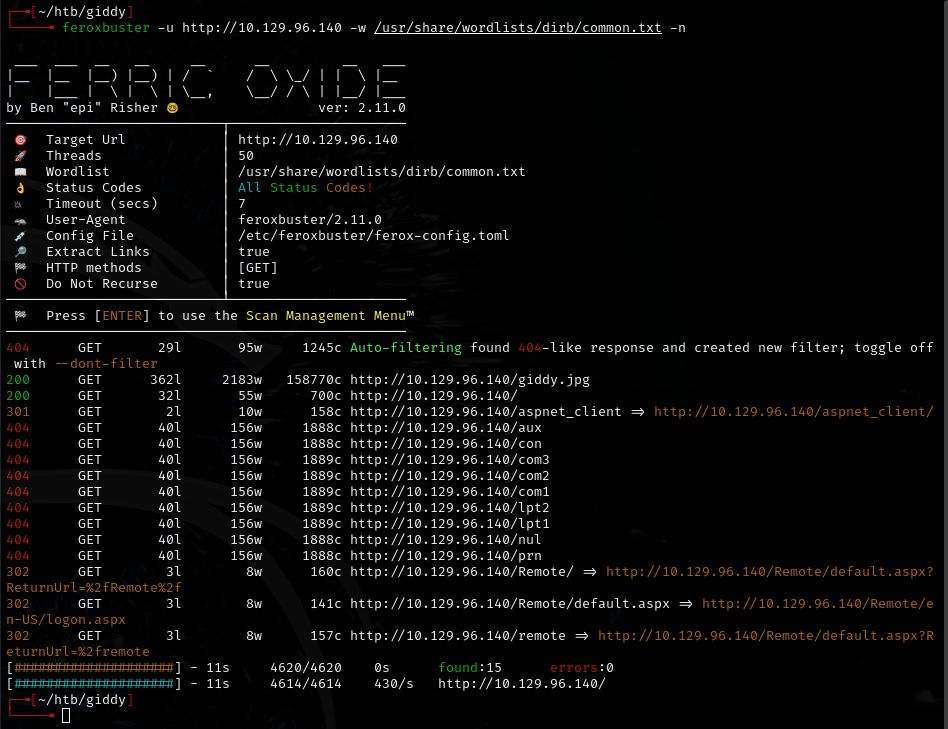Click the cyan 4614/4614 progress bar
This screenshot has height=729, width=948.
[94, 684]
